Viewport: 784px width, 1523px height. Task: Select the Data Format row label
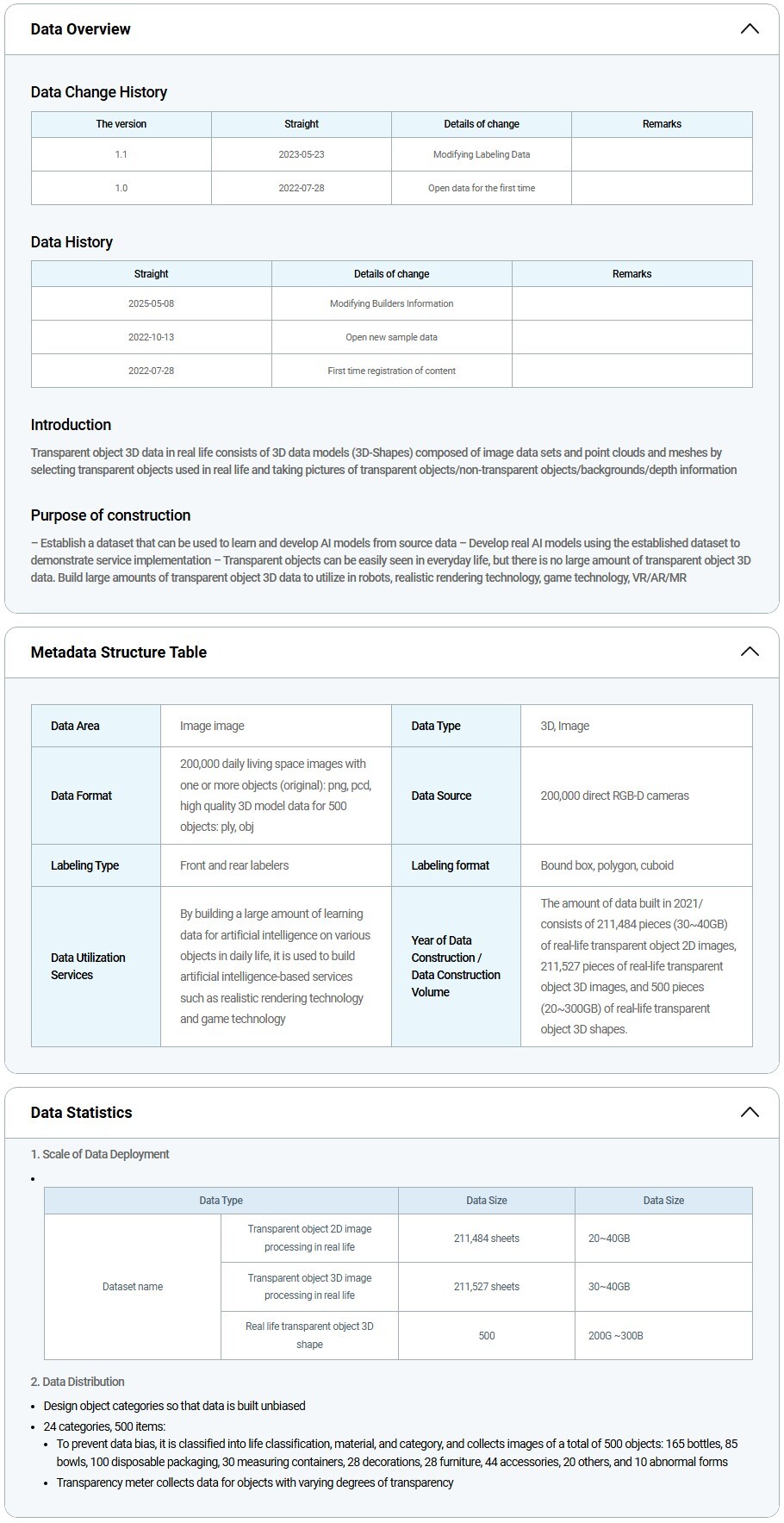tap(82, 796)
